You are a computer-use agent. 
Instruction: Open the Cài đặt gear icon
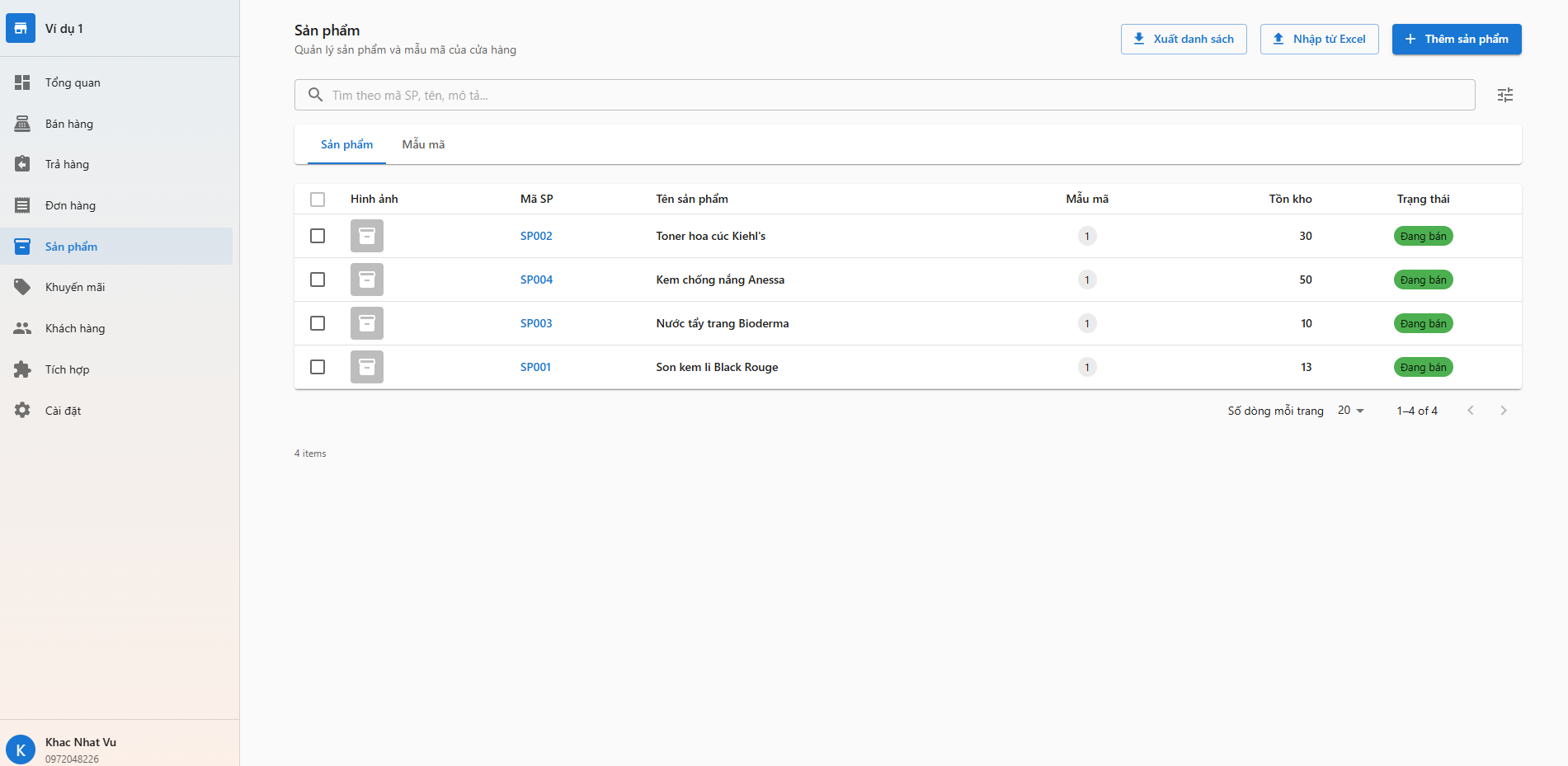point(22,410)
